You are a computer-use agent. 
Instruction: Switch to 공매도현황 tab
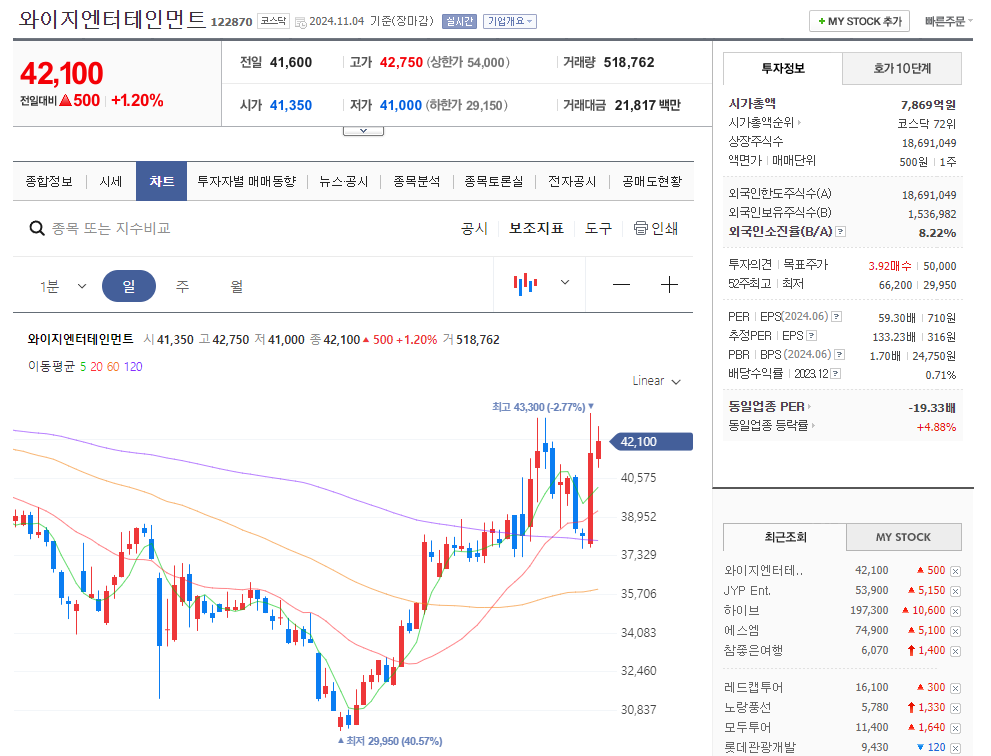click(x=652, y=181)
